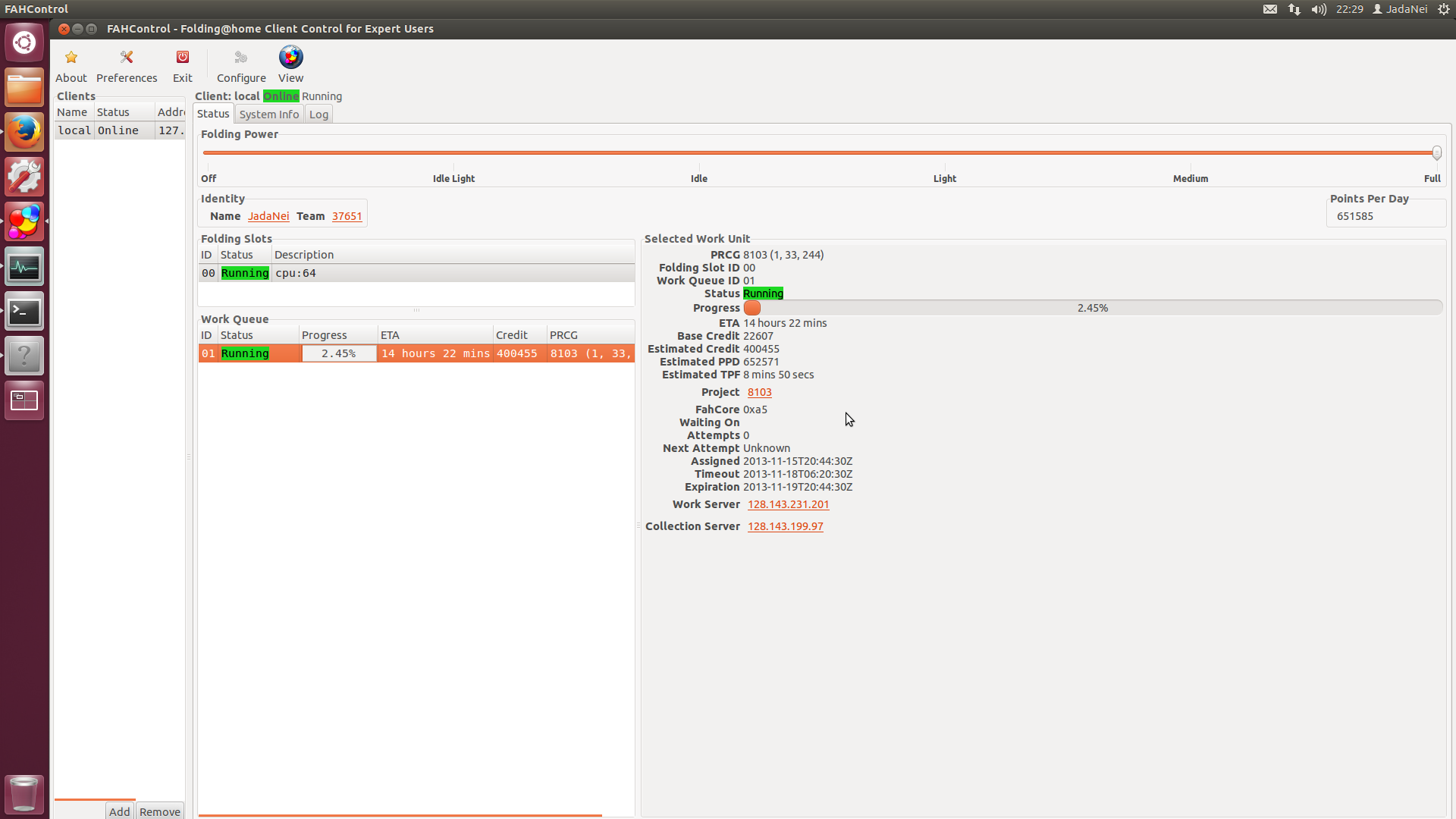Open the Help question mark launcher icon
Viewport: 1456px width, 819px height.
[x=24, y=356]
